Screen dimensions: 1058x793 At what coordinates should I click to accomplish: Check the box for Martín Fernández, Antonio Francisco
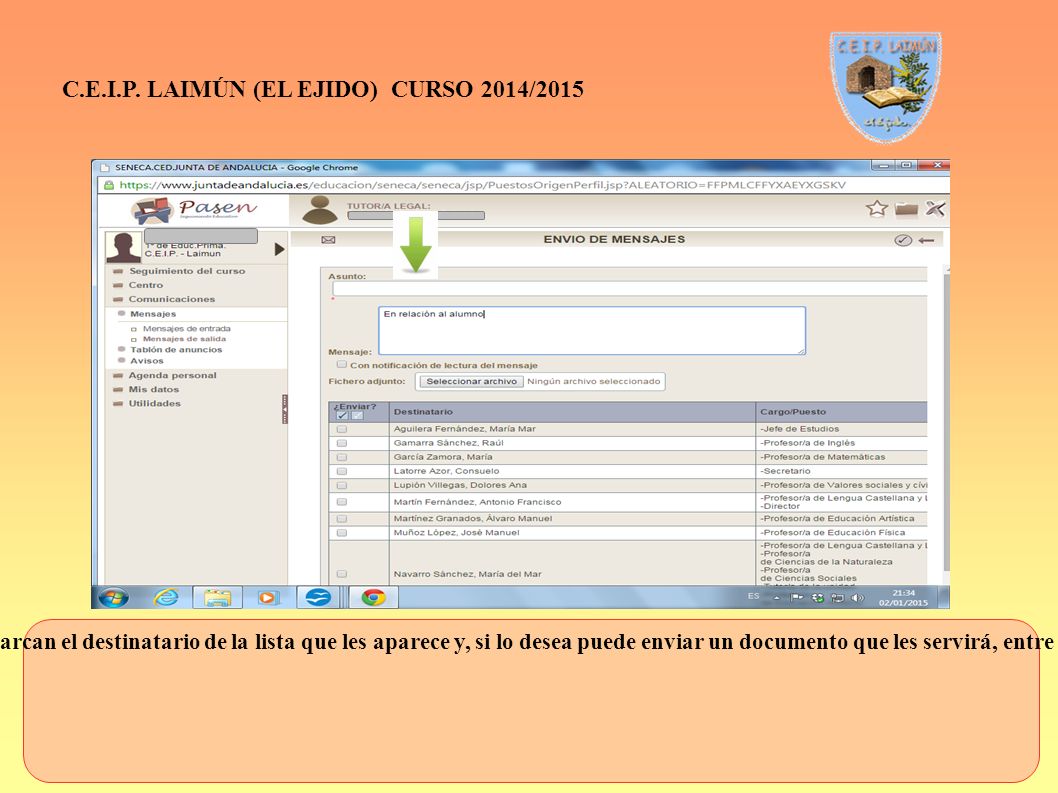tap(342, 502)
